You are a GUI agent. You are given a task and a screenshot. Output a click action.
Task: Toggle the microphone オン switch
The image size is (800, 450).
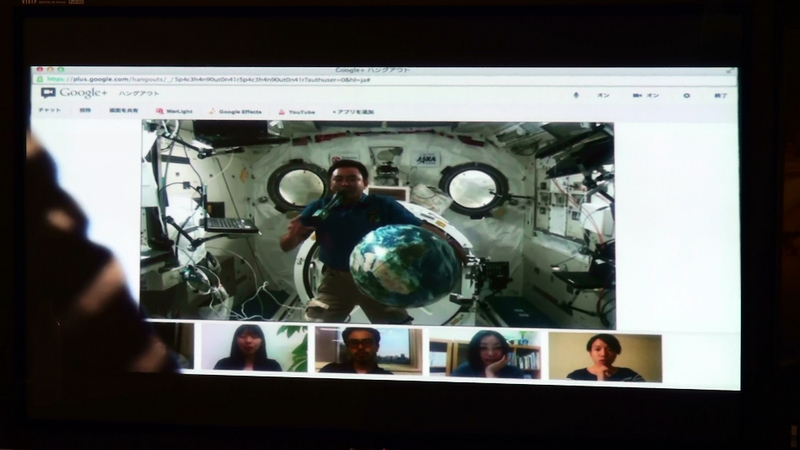(x=604, y=95)
